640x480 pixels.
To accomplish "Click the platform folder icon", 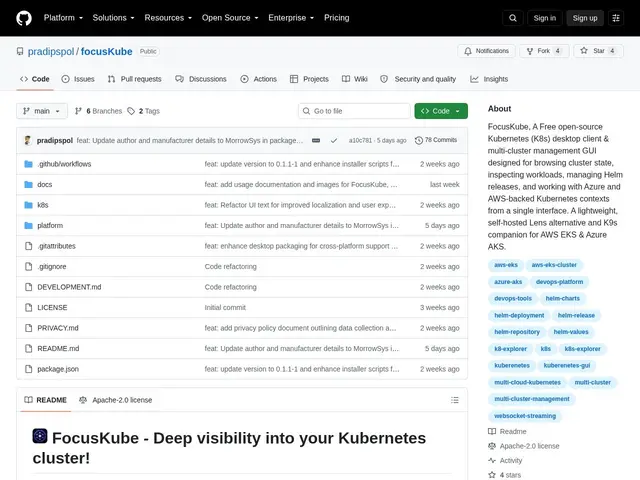I will pyautogui.click(x=28, y=225).
